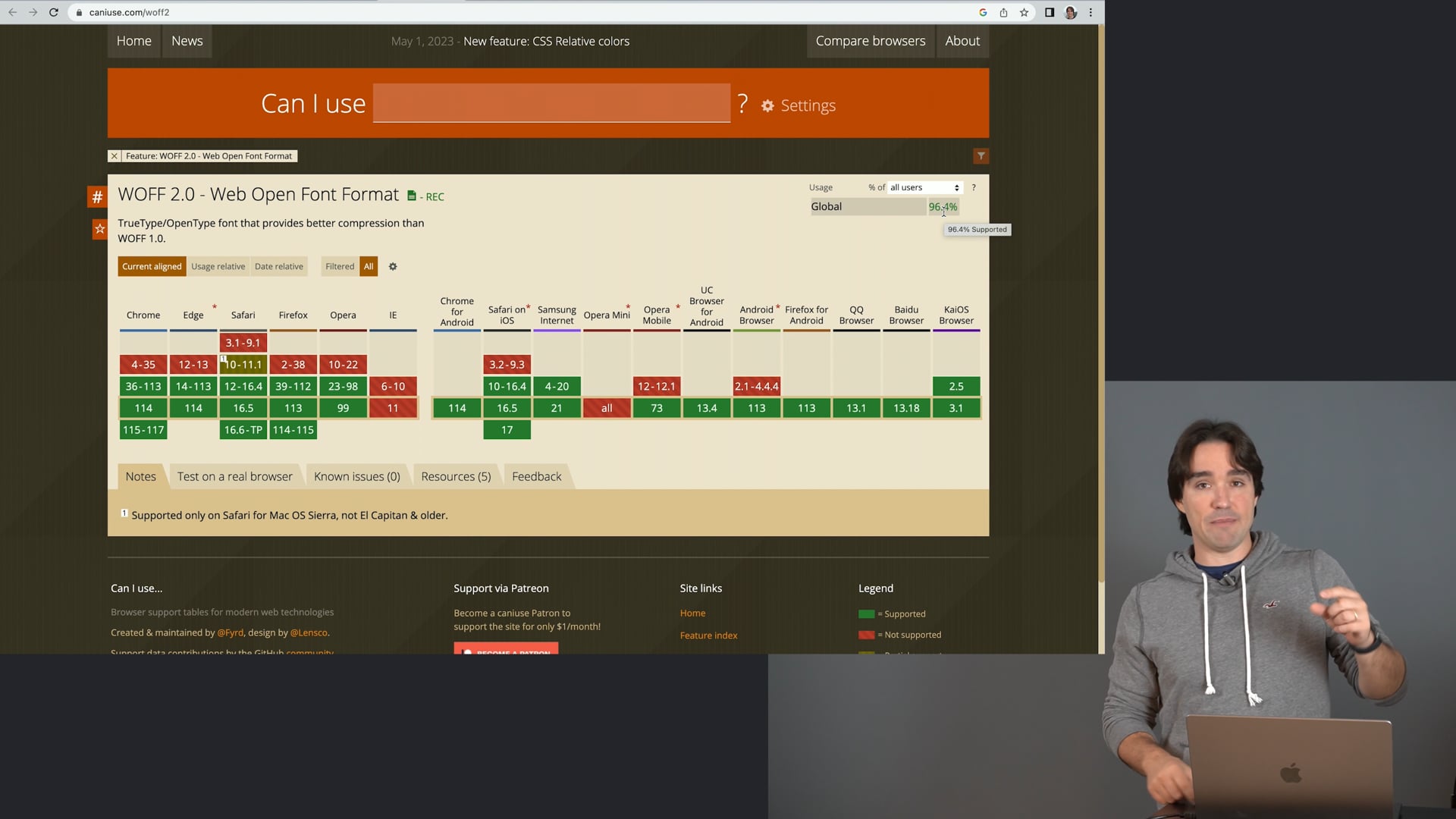Open Chrome browser menu three dots
This screenshot has height=819, width=1456.
pos(1091,12)
